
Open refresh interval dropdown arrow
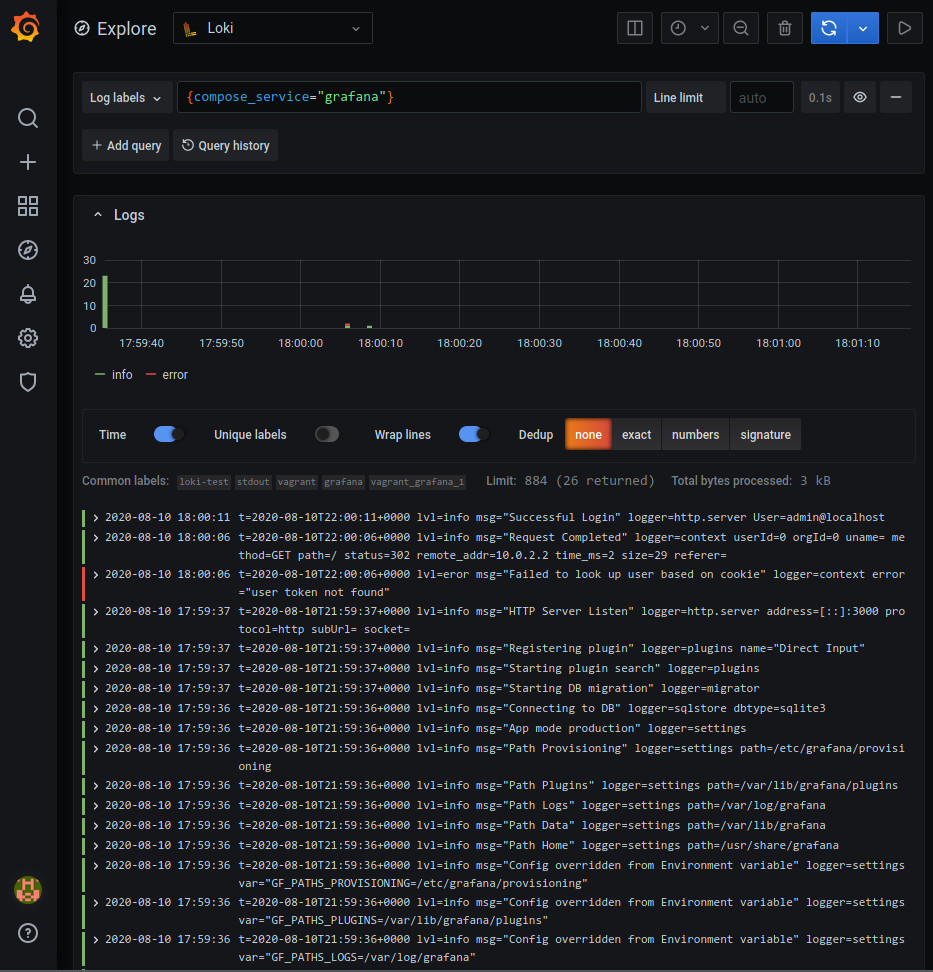pyautogui.click(x=863, y=28)
